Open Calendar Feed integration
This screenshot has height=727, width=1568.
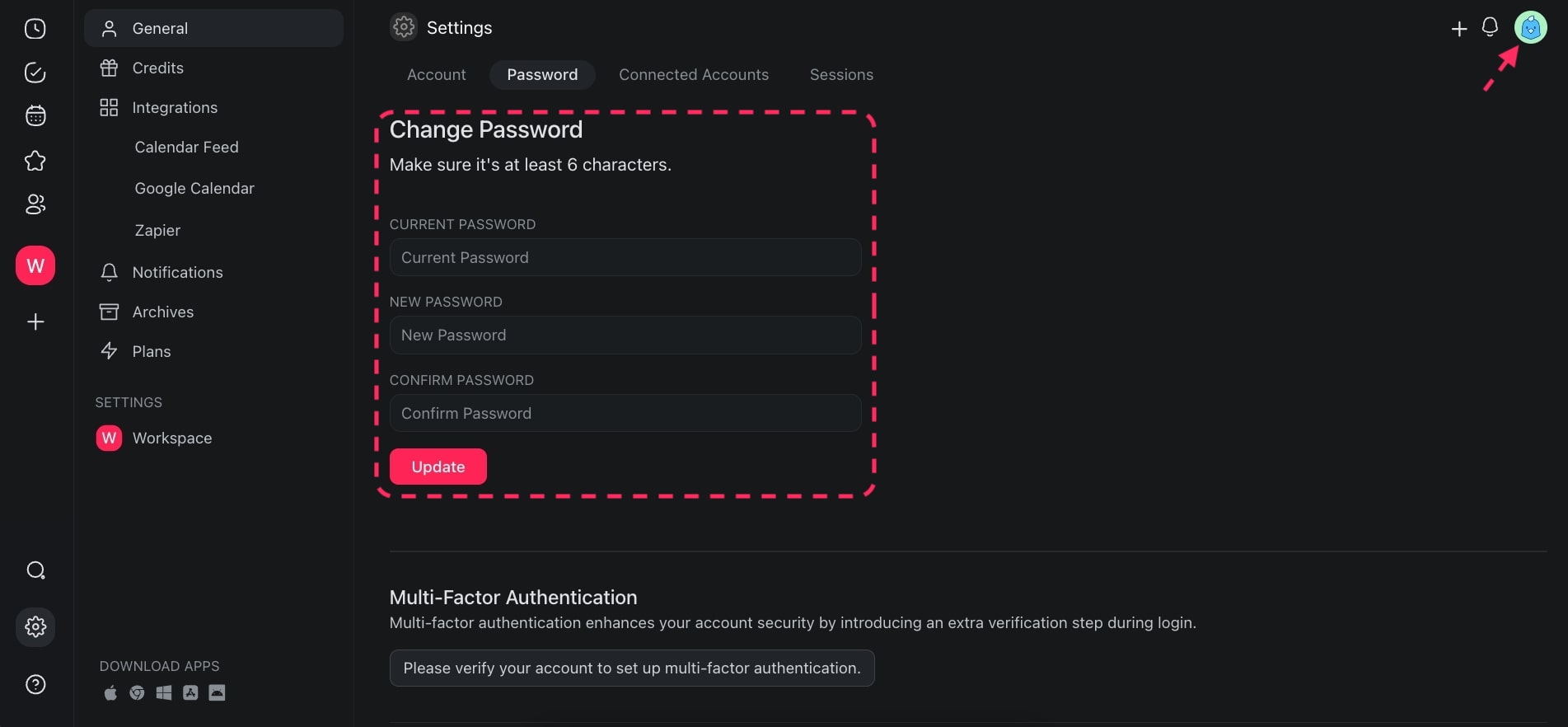[x=186, y=148]
